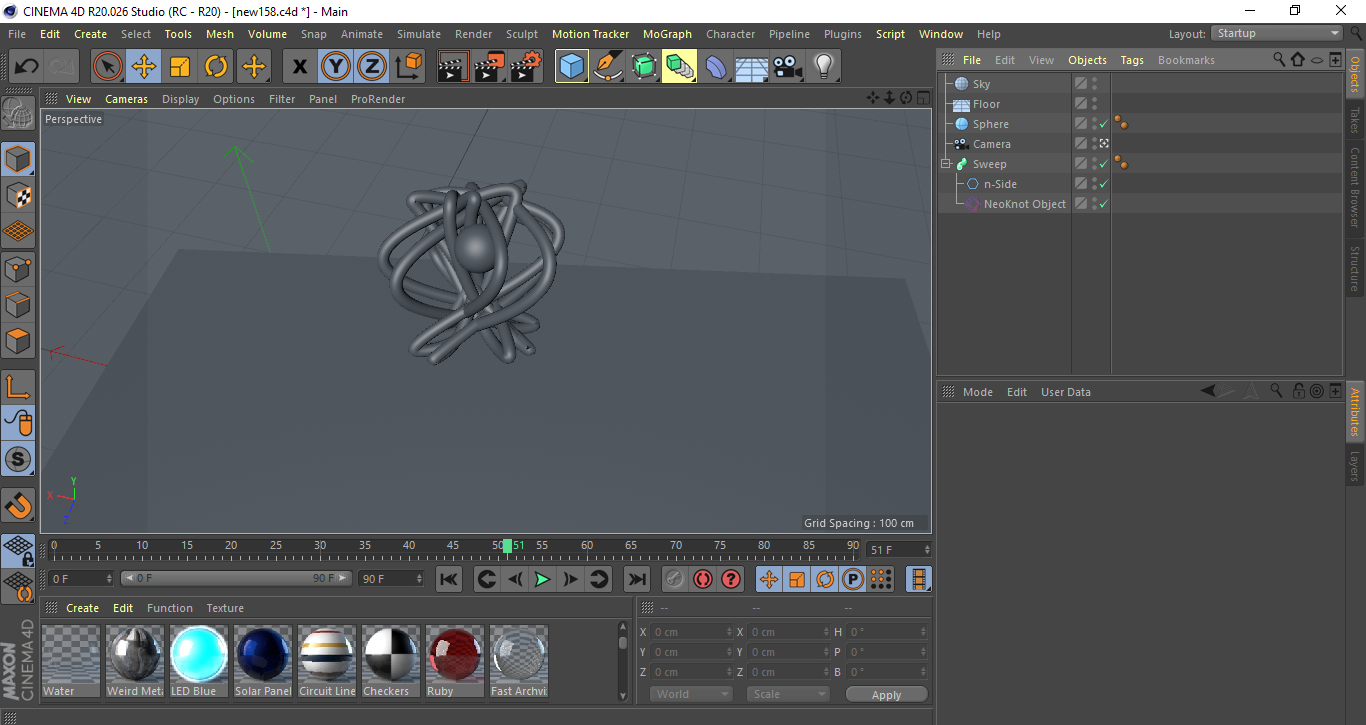Toggle NeoKnot Object enabled checkmark
This screenshot has width=1366, height=725.
[1103, 204]
